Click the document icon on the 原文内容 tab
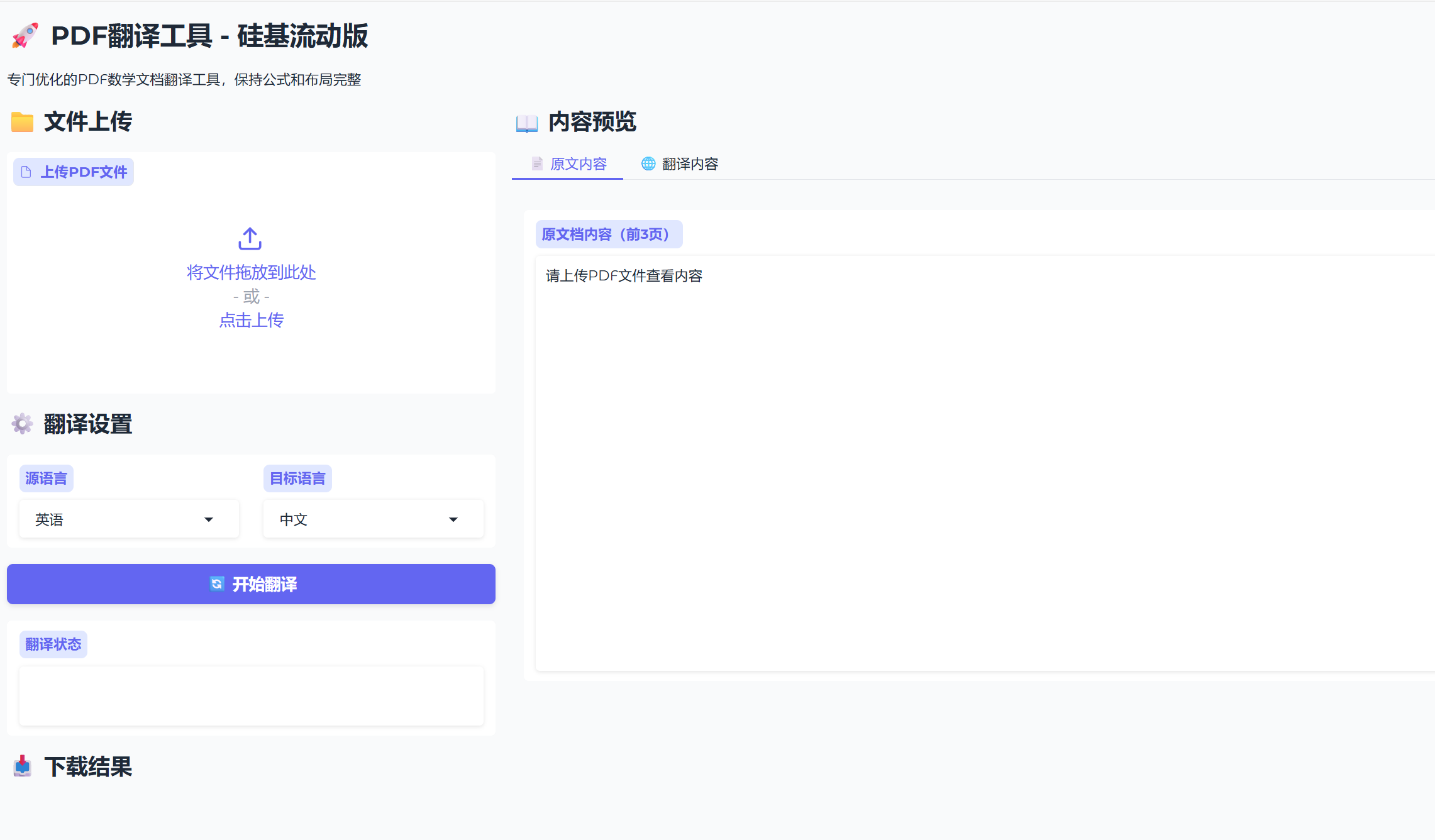 click(x=538, y=163)
